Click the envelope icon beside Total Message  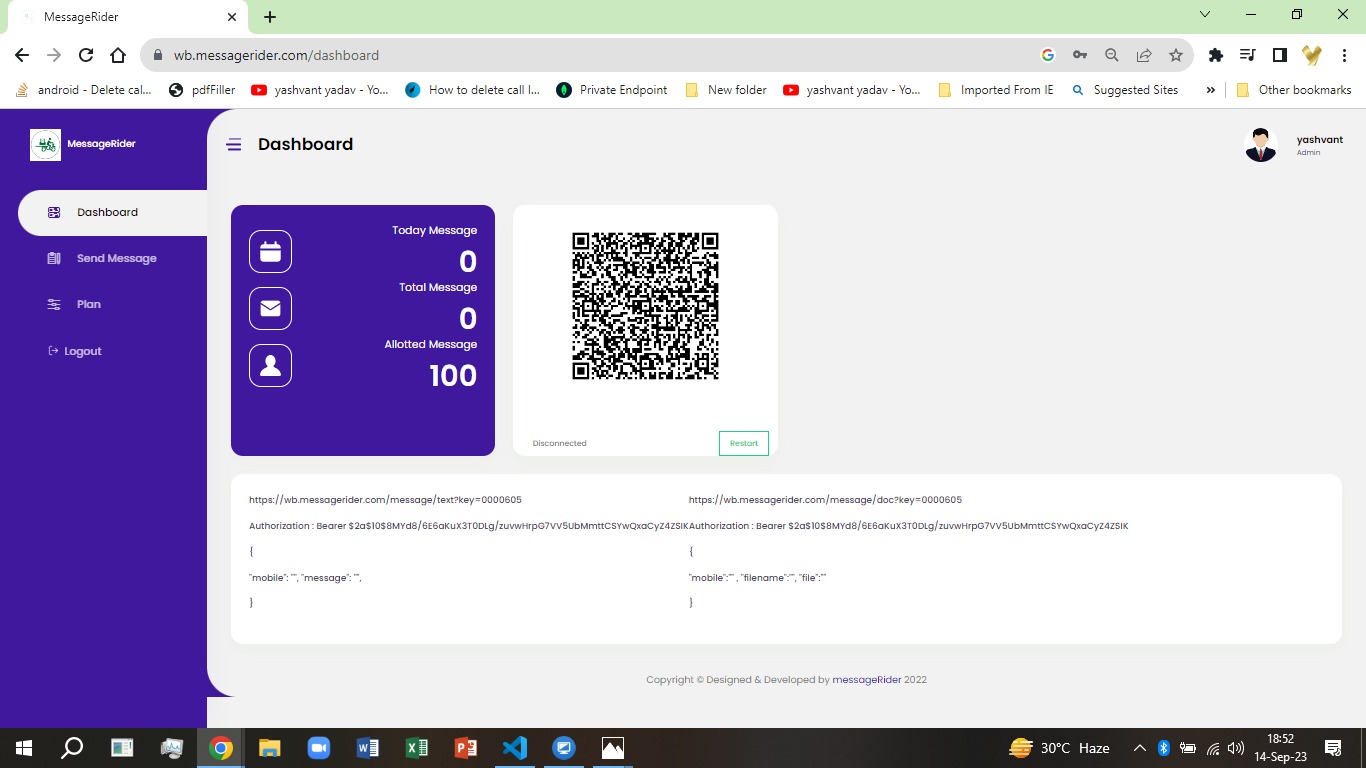(x=270, y=308)
